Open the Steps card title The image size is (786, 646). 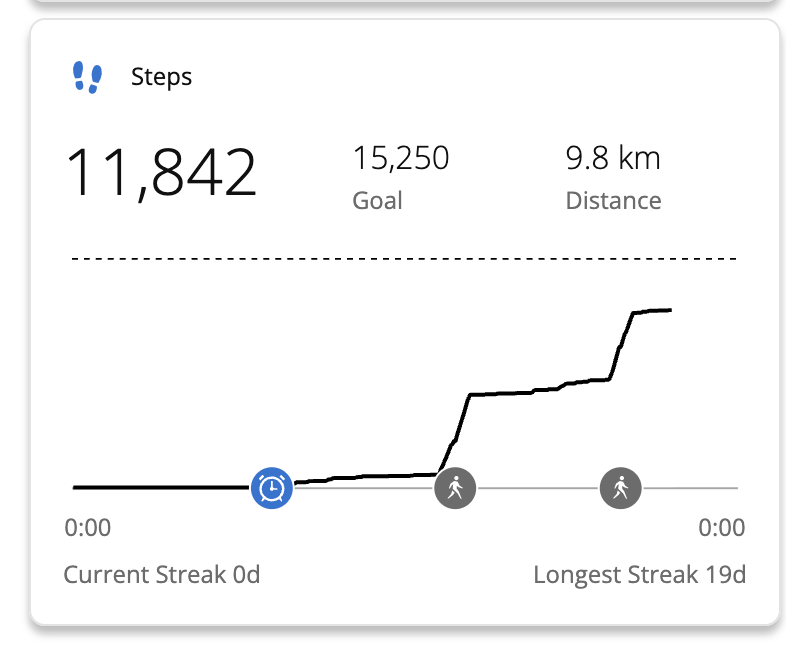click(161, 77)
